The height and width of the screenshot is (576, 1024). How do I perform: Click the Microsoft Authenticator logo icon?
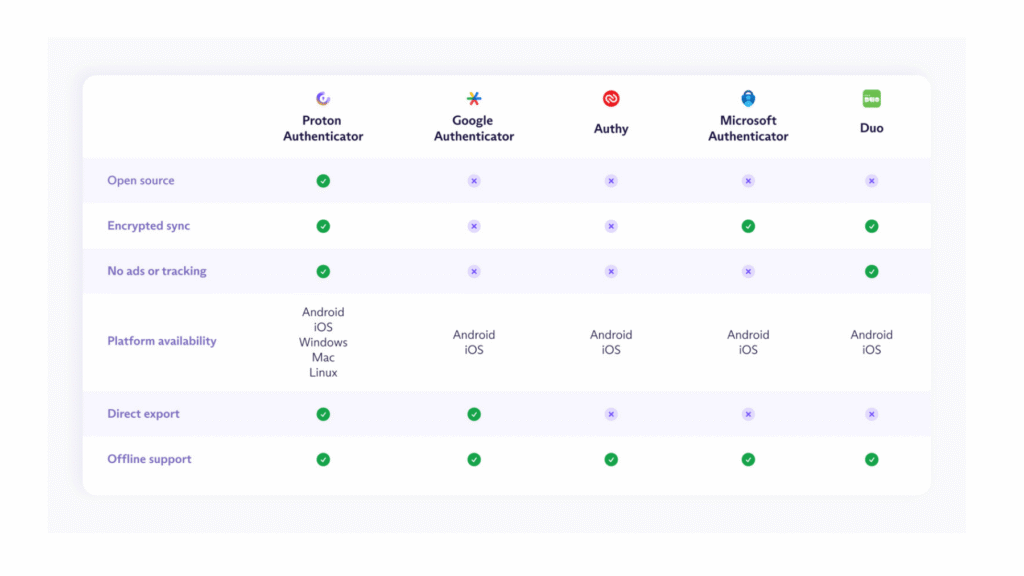pos(748,99)
